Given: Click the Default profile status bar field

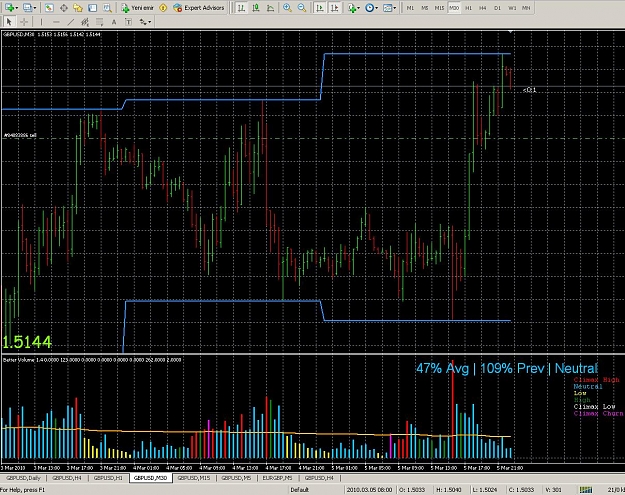Looking at the screenshot, I should (x=299, y=490).
